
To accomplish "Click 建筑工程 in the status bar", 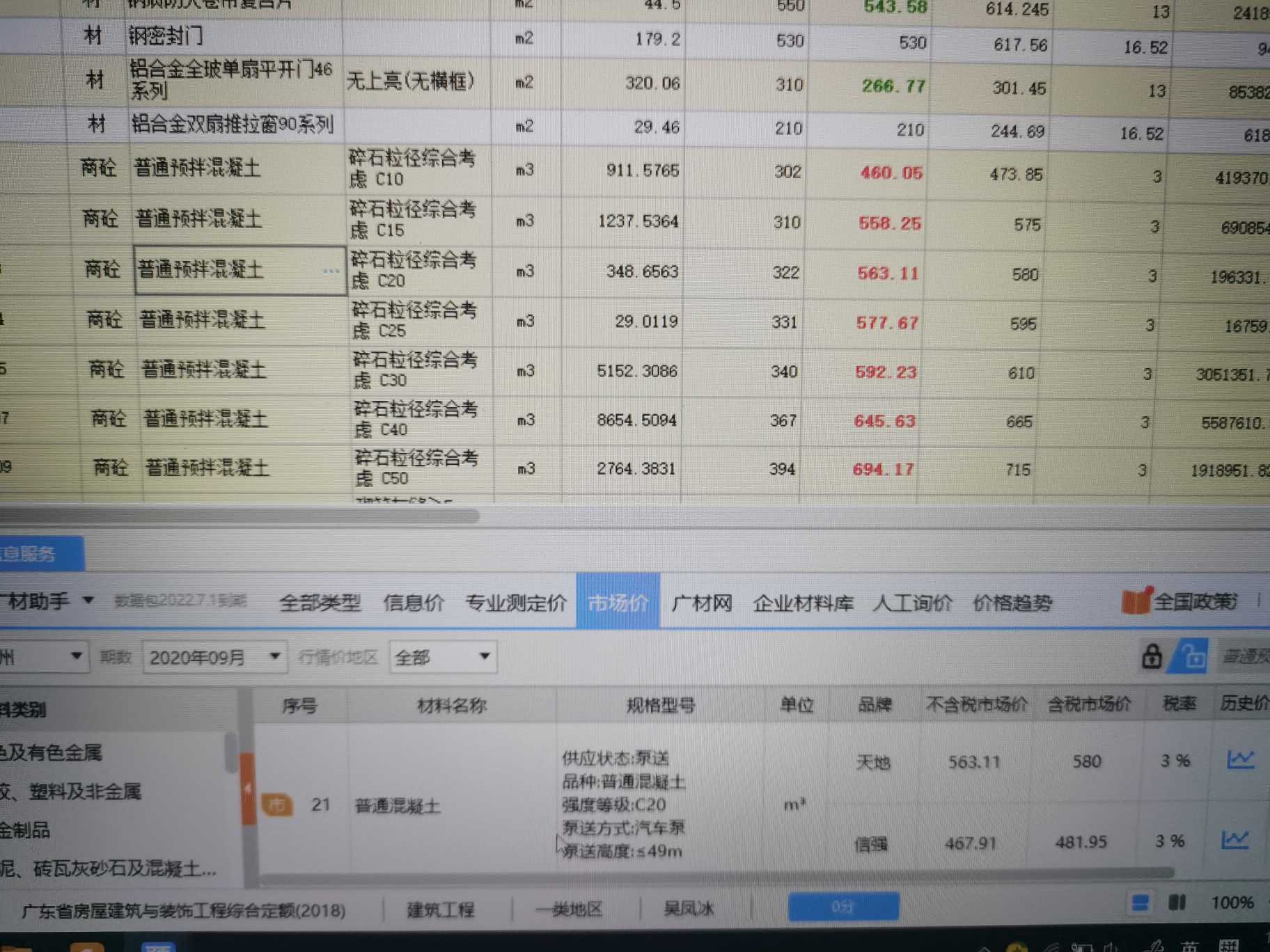I will pyautogui.click(x=441, y=909).
